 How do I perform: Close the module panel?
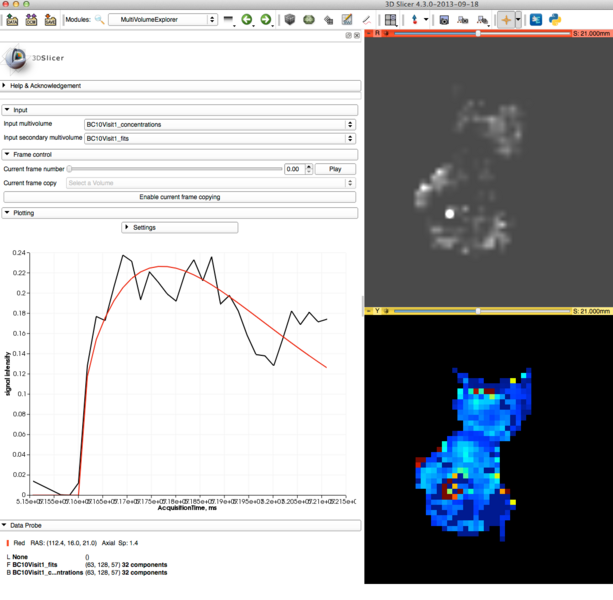(357, 35)
